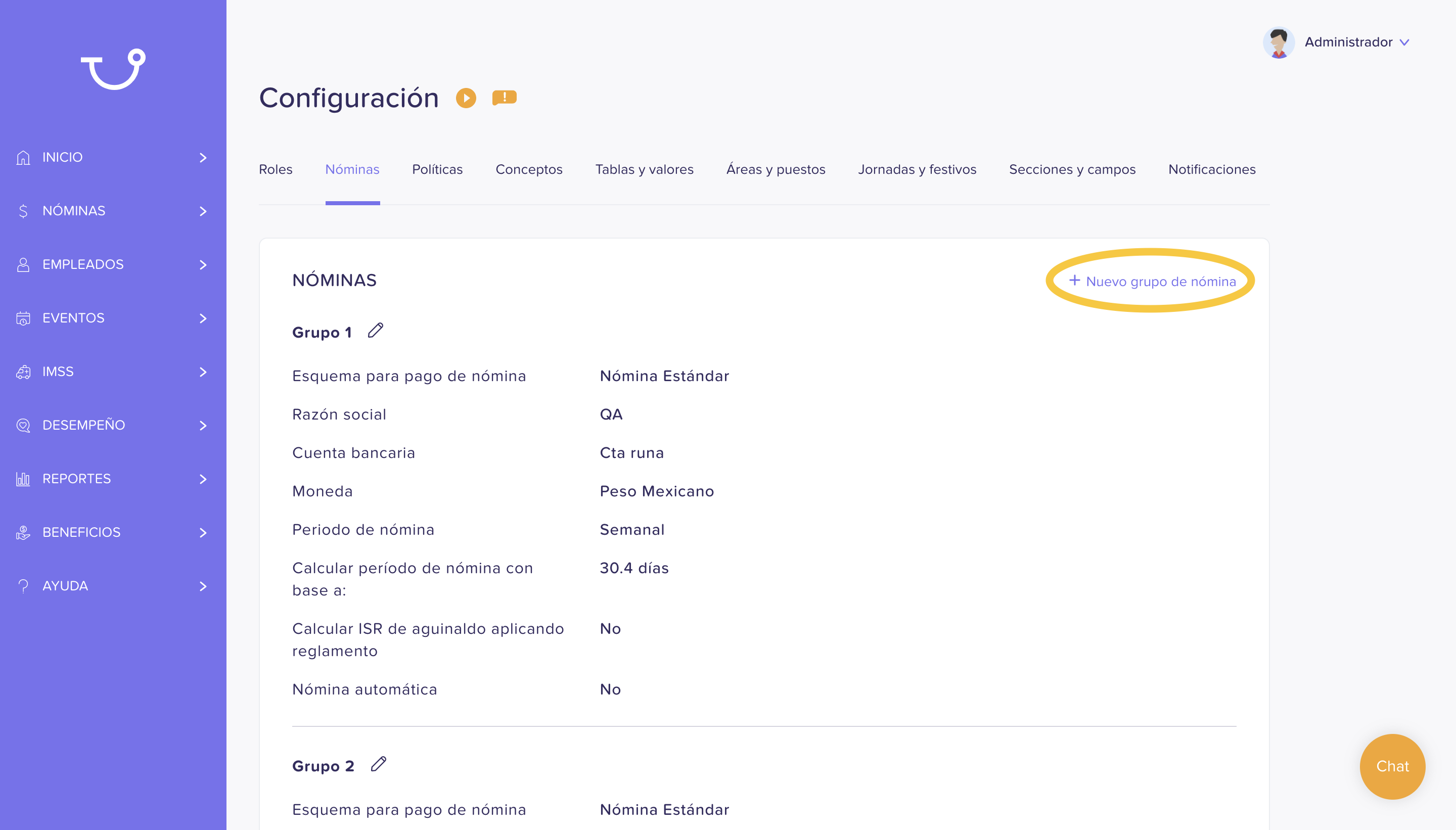Expand the AYUDA sidebar chevron

click(x=203, y=586)
